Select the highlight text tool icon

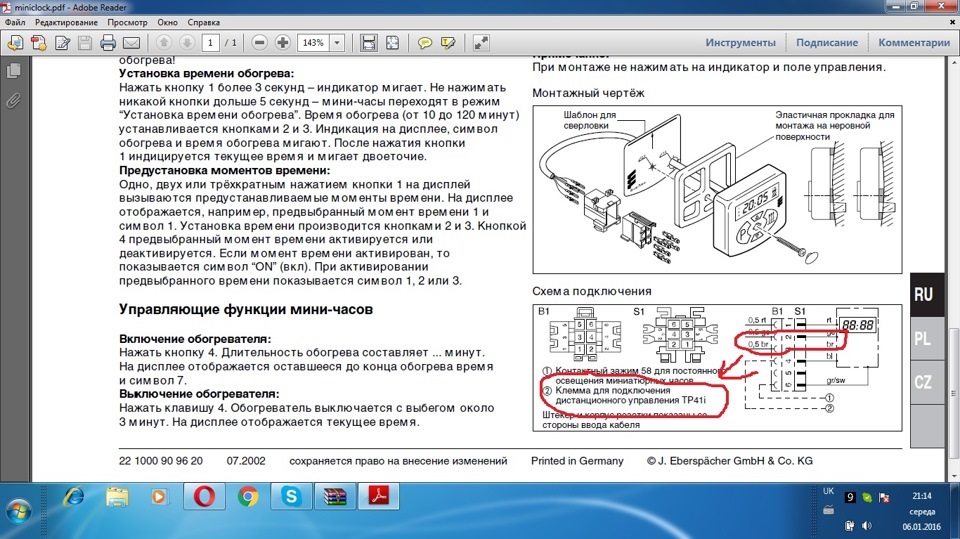[x=448, y=43]
